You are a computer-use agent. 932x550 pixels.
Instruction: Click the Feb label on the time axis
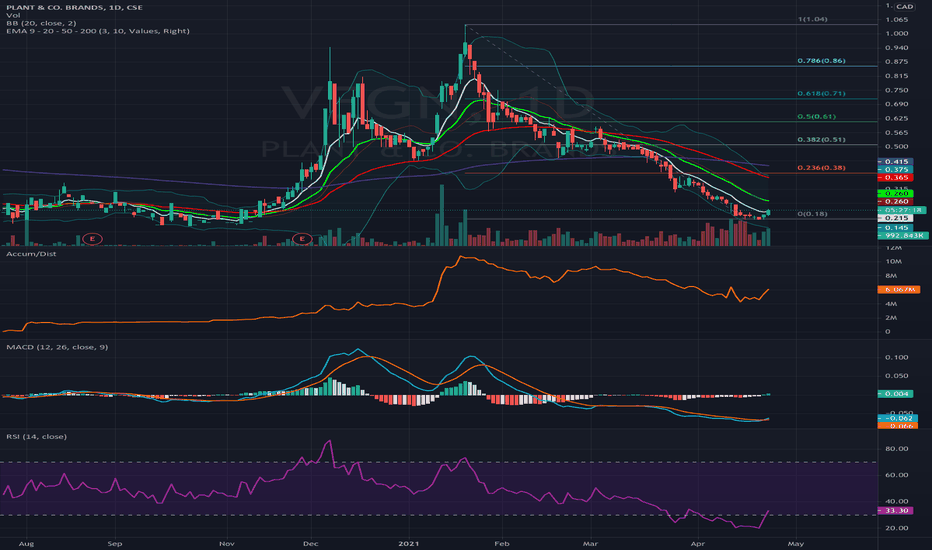tap(502, 543)
